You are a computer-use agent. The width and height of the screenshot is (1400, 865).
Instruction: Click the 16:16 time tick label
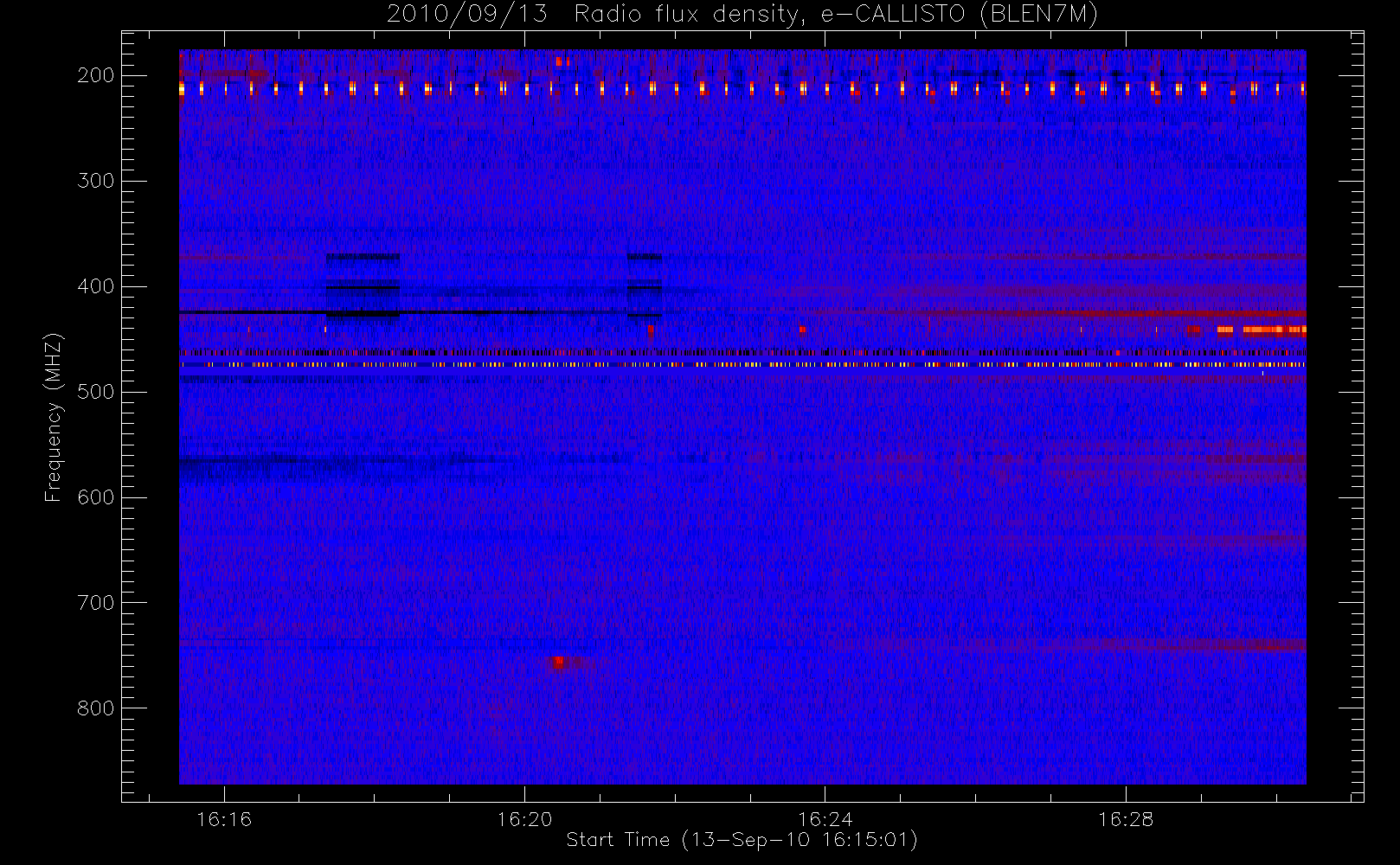224,819
